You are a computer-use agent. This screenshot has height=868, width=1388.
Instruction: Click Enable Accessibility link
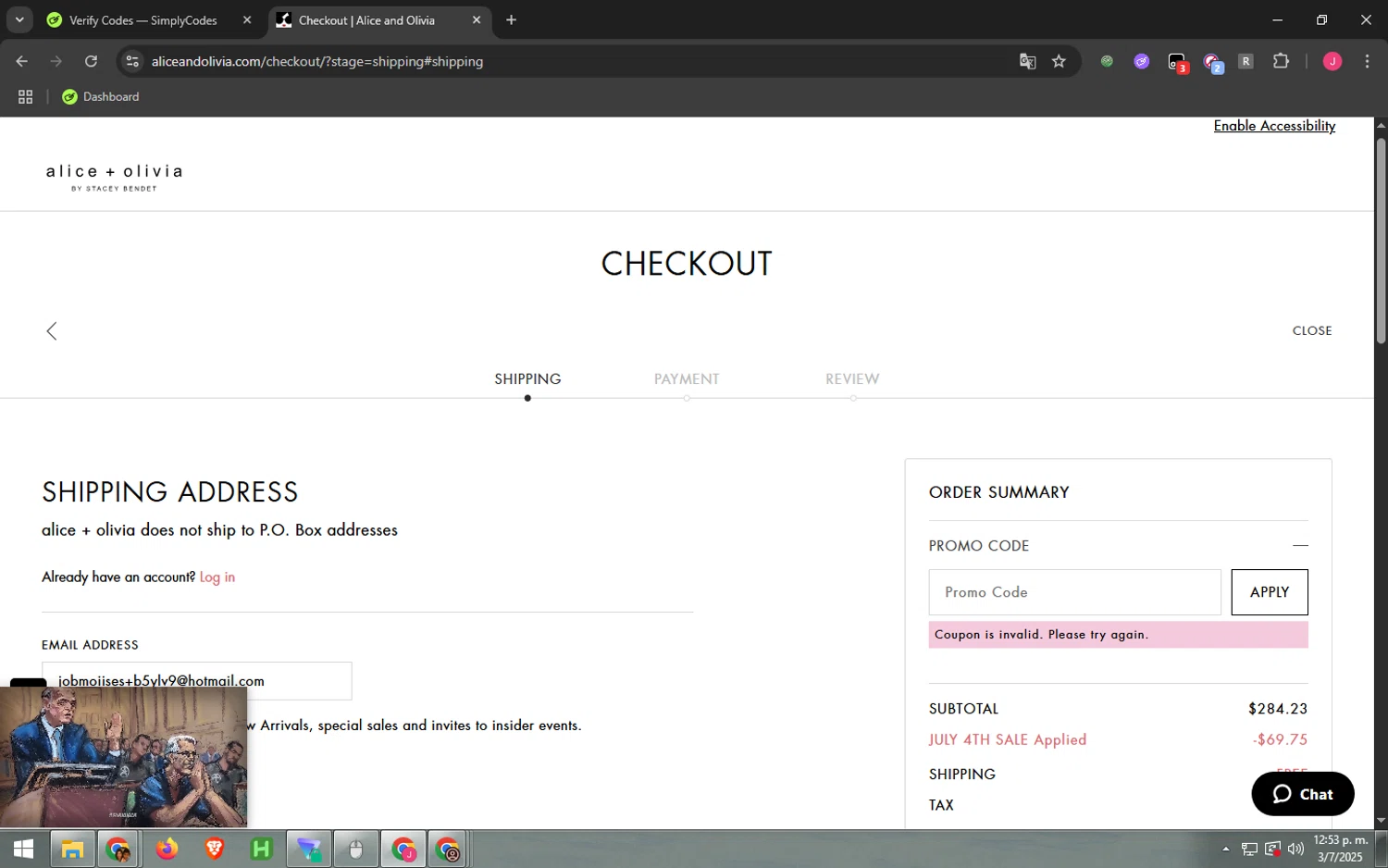point(1274,126)
